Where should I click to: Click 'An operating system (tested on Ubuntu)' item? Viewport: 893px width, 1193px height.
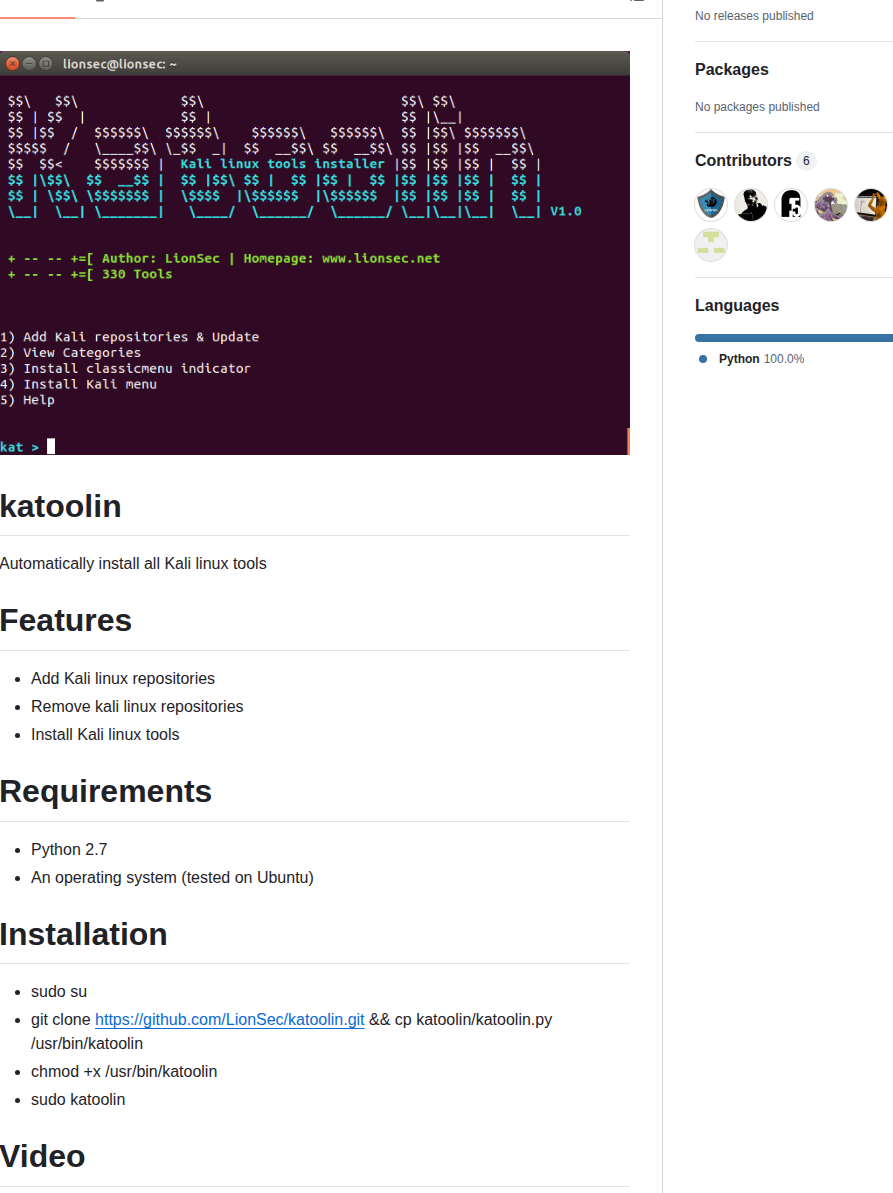click(x=172, y=878)
